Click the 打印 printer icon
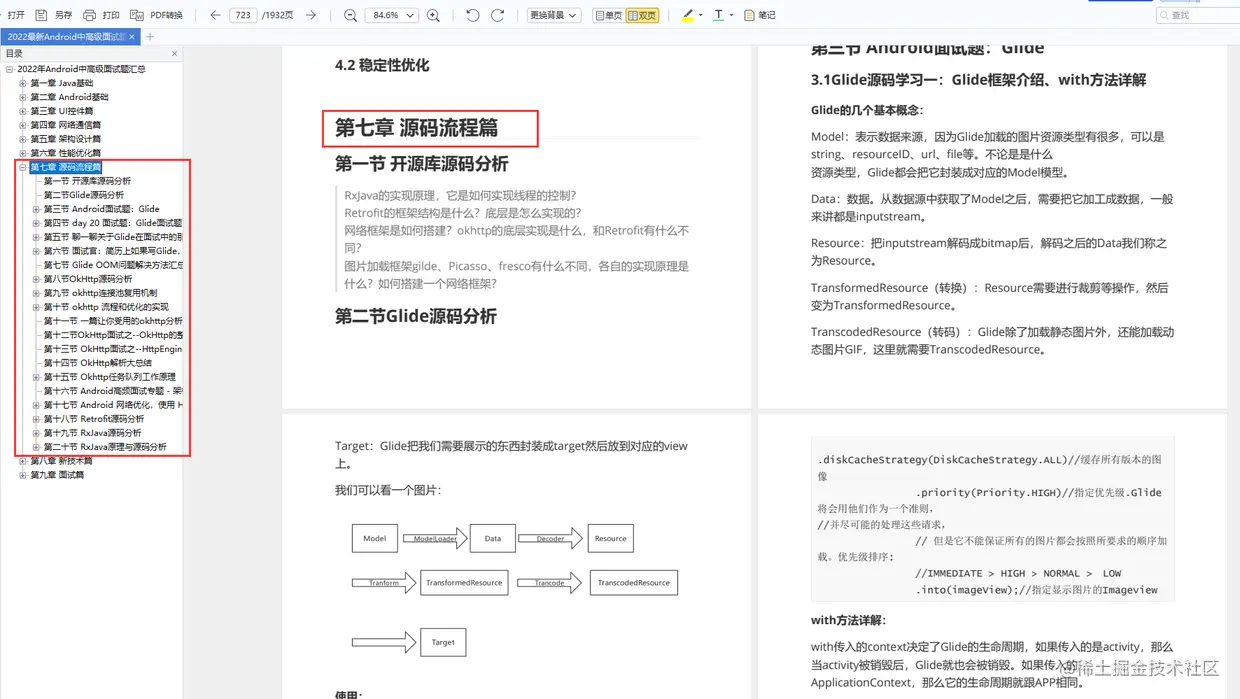Viewport: 1240px width, 699px height. pos(89,15)
